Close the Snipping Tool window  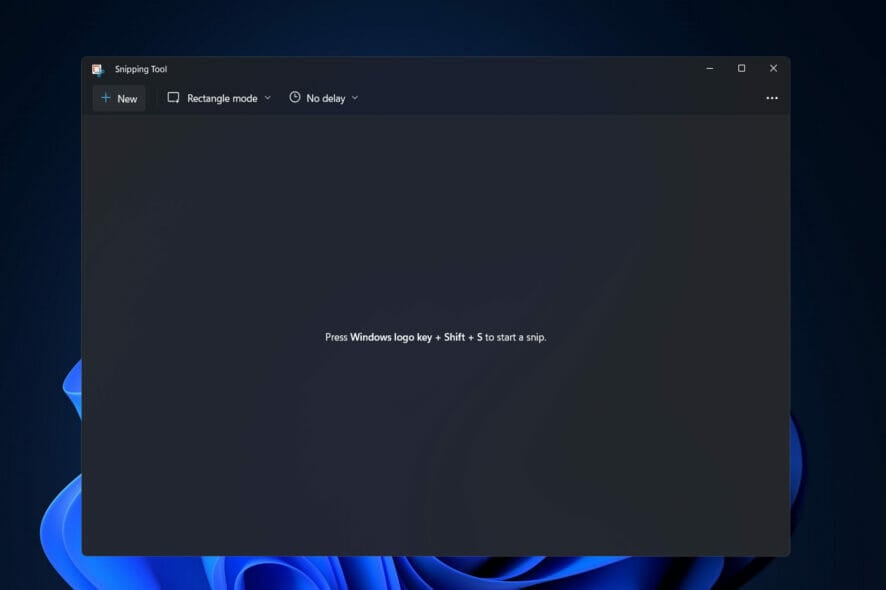point(774,68)
